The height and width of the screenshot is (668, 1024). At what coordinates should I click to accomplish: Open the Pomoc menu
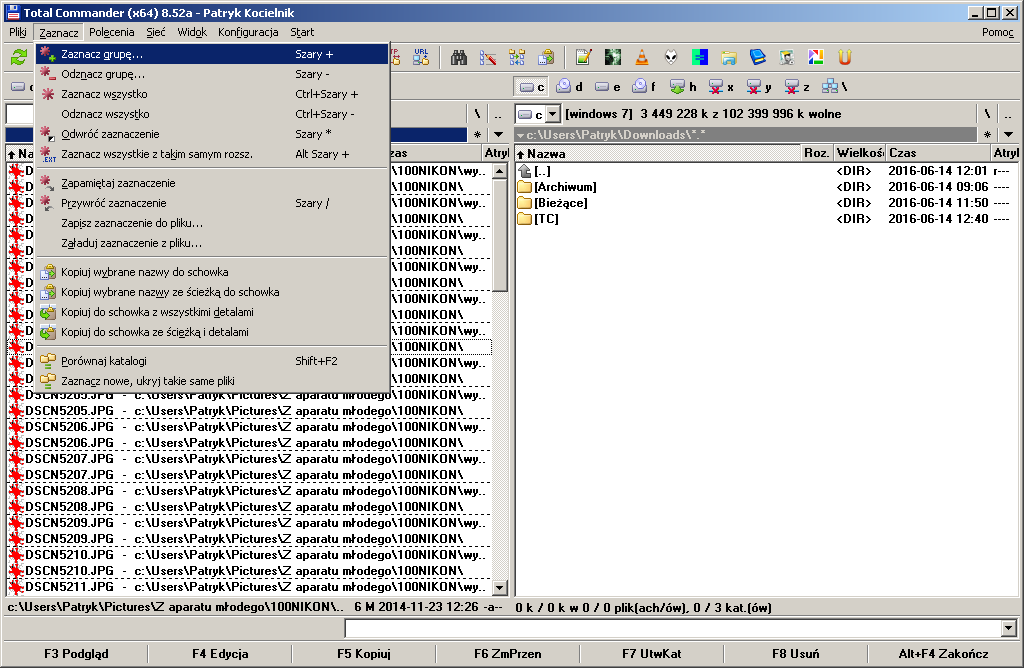point(997,32)
